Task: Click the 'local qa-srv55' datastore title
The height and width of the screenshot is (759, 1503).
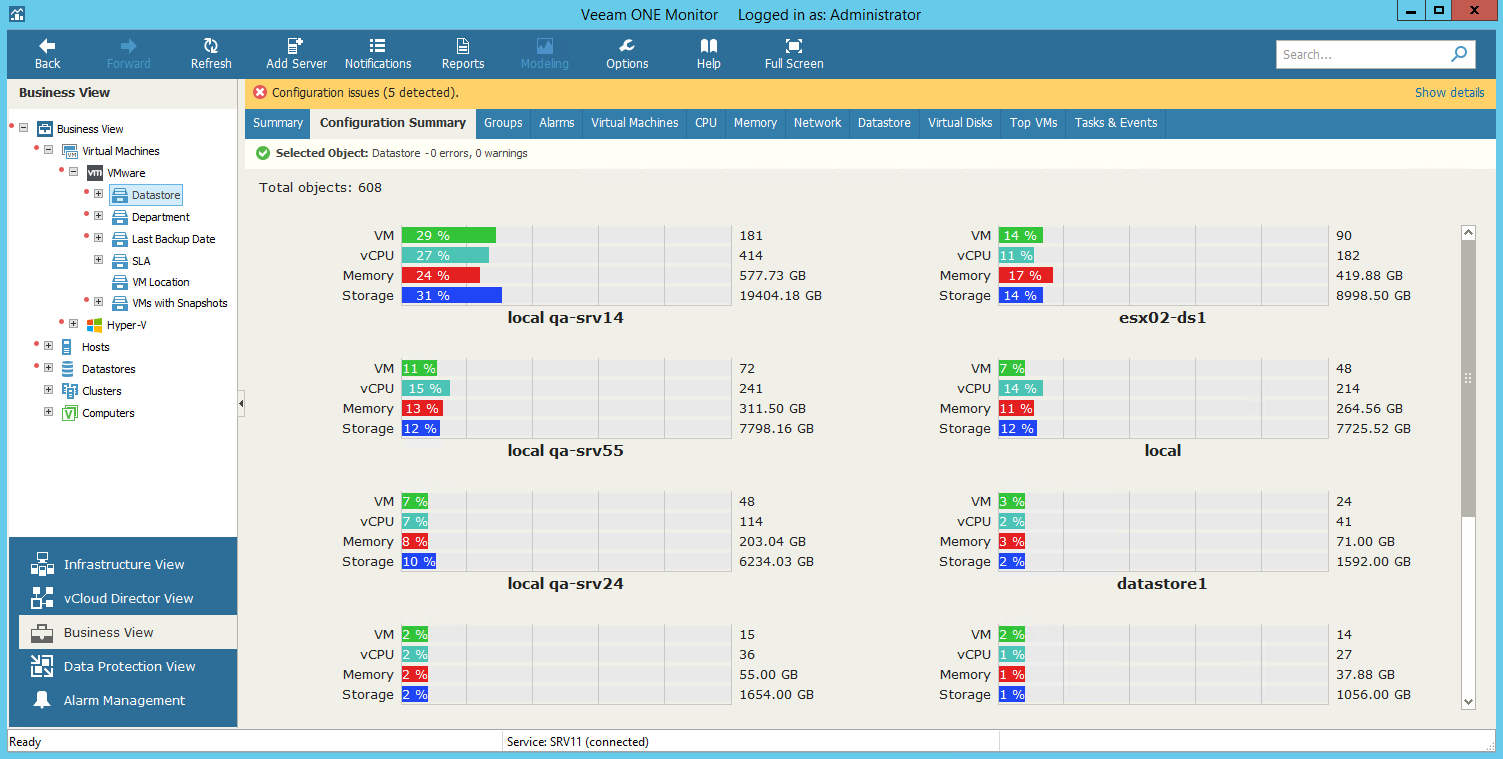Action: click(565, 451)
